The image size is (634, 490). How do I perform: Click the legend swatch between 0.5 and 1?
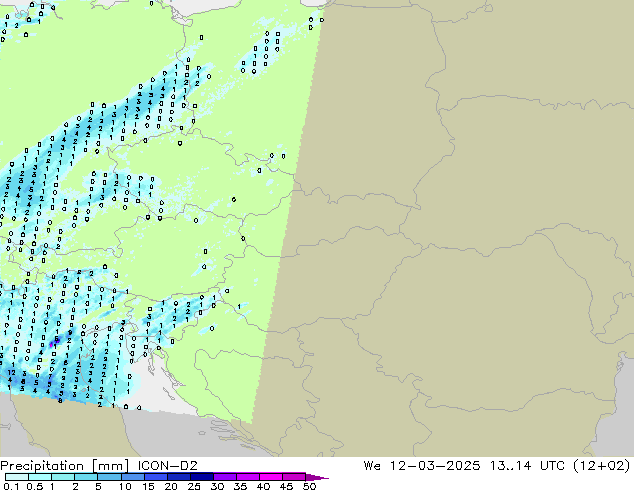40,477
